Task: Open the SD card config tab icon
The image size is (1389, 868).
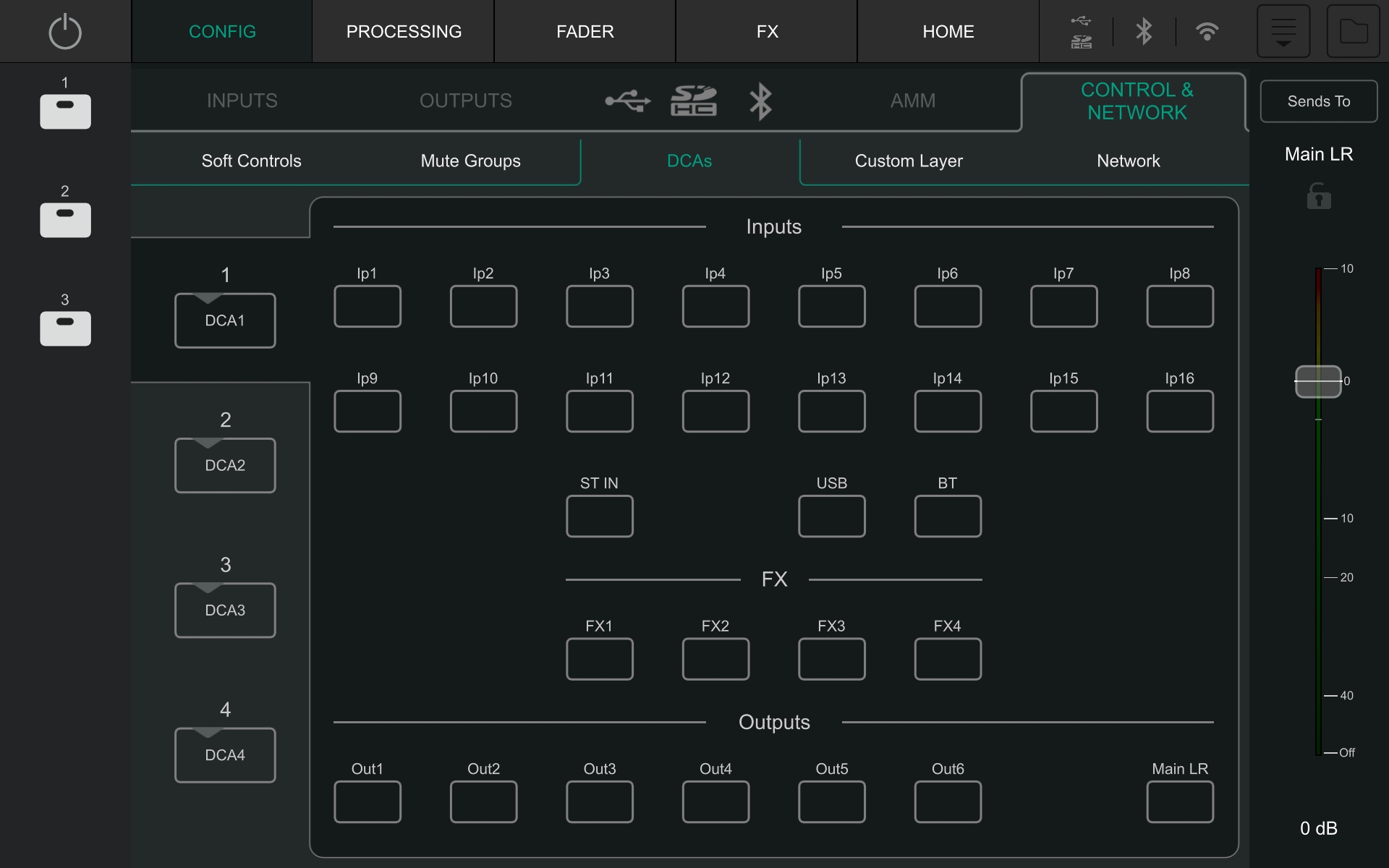Action: click(x=693, y=101)
